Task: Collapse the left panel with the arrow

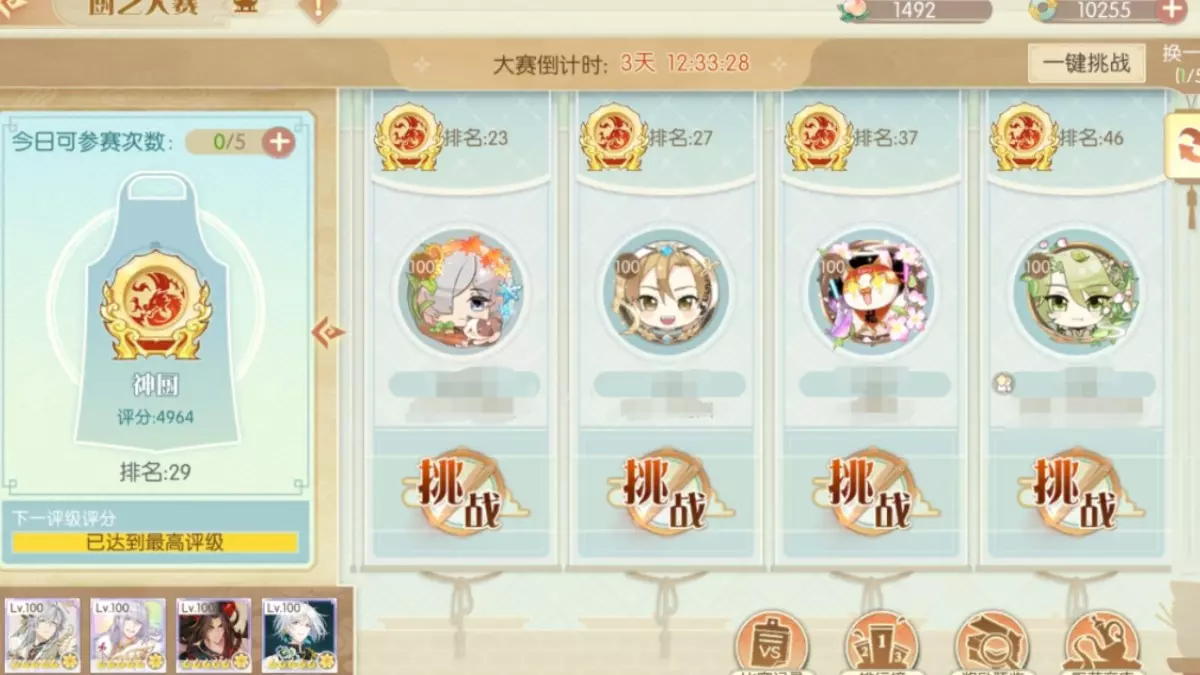Action: 328,331
